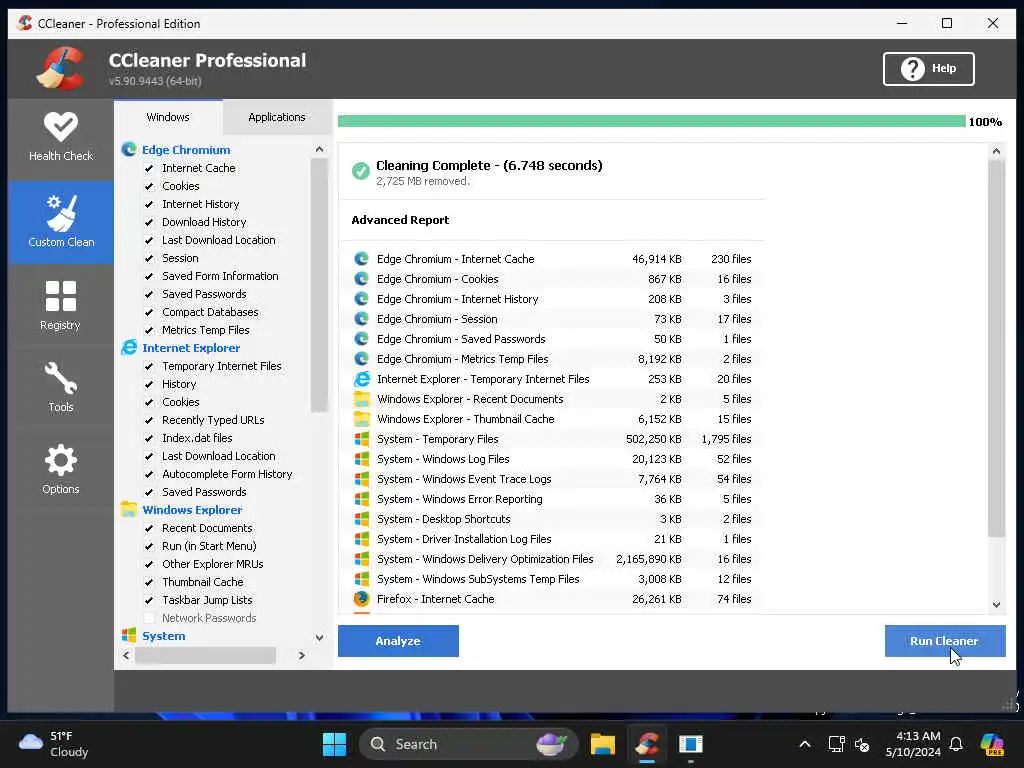Enable the Network Passwords checkbox
Viewport: 1024px width, 768px height.
(x=149, y=618)
